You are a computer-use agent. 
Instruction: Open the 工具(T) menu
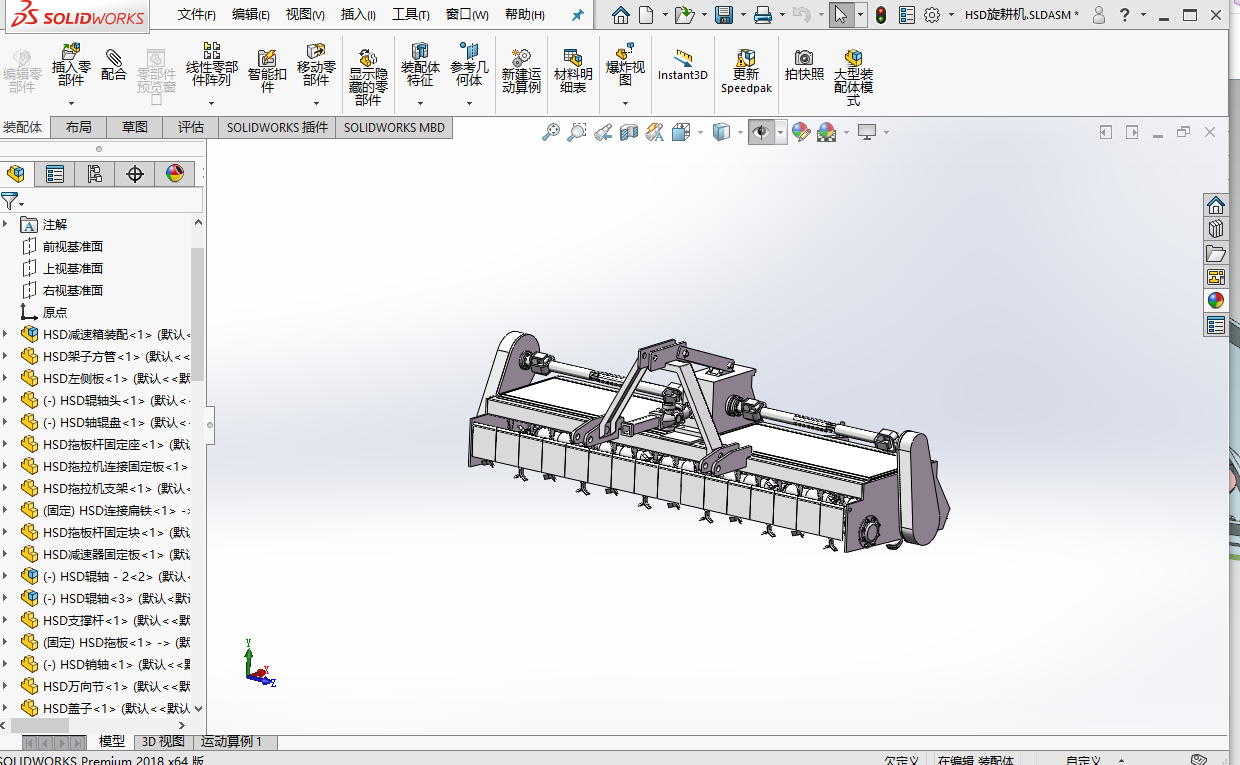[x=411, y=15]
